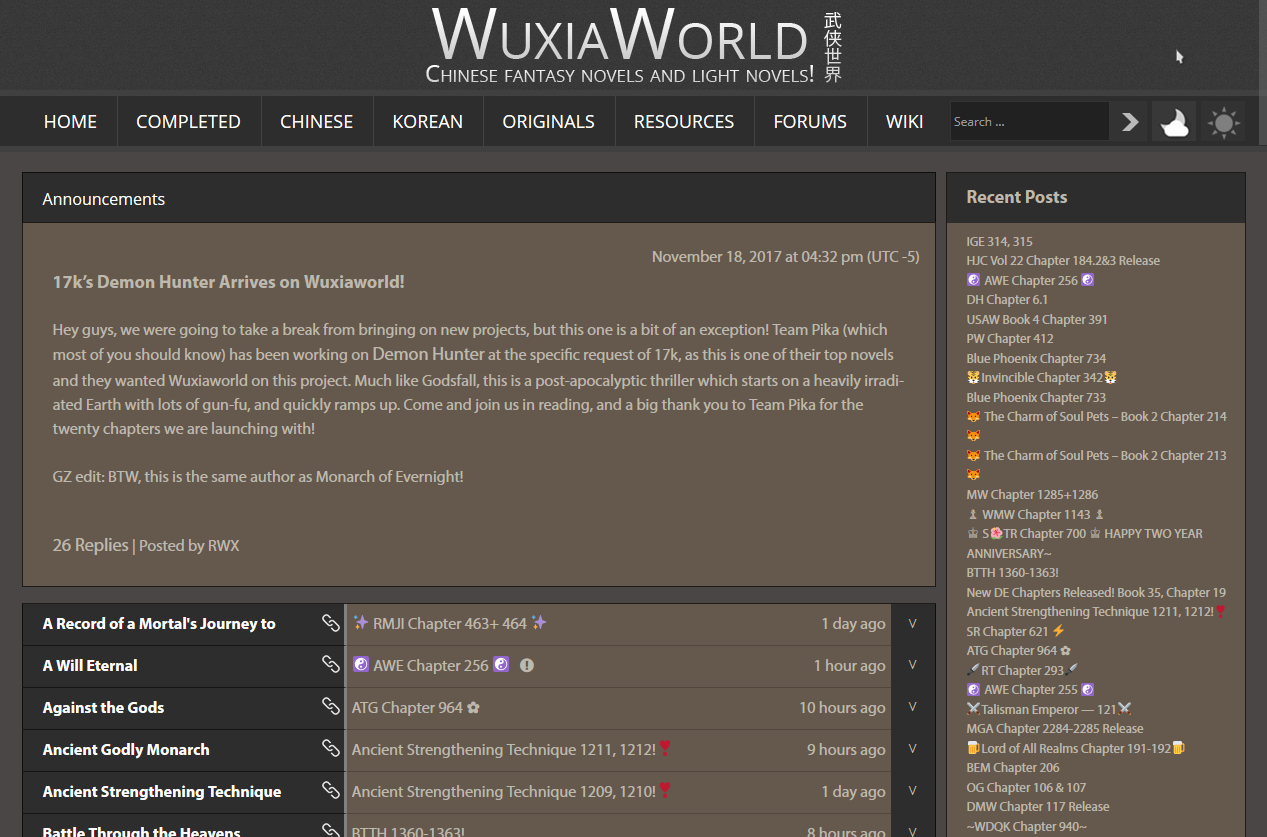Open Lord of All Realms Chapter 191-192
The image size is (1267, 837).
point(1075,748)
